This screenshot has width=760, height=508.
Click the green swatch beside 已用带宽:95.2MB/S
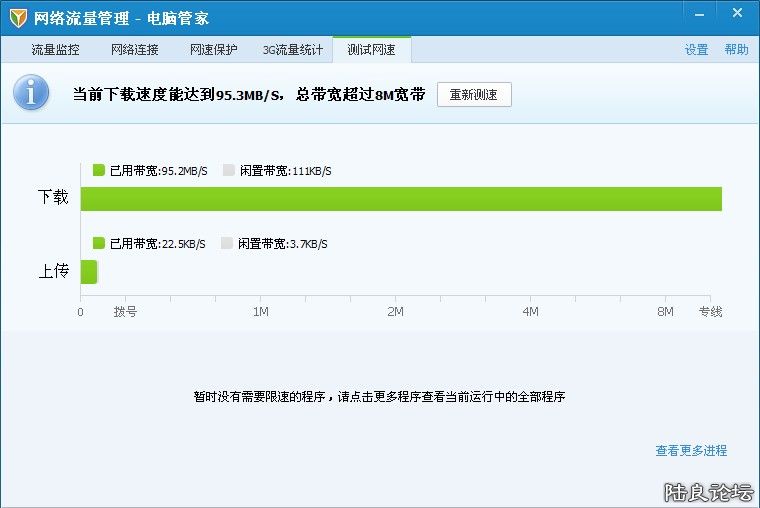[99, 170]
